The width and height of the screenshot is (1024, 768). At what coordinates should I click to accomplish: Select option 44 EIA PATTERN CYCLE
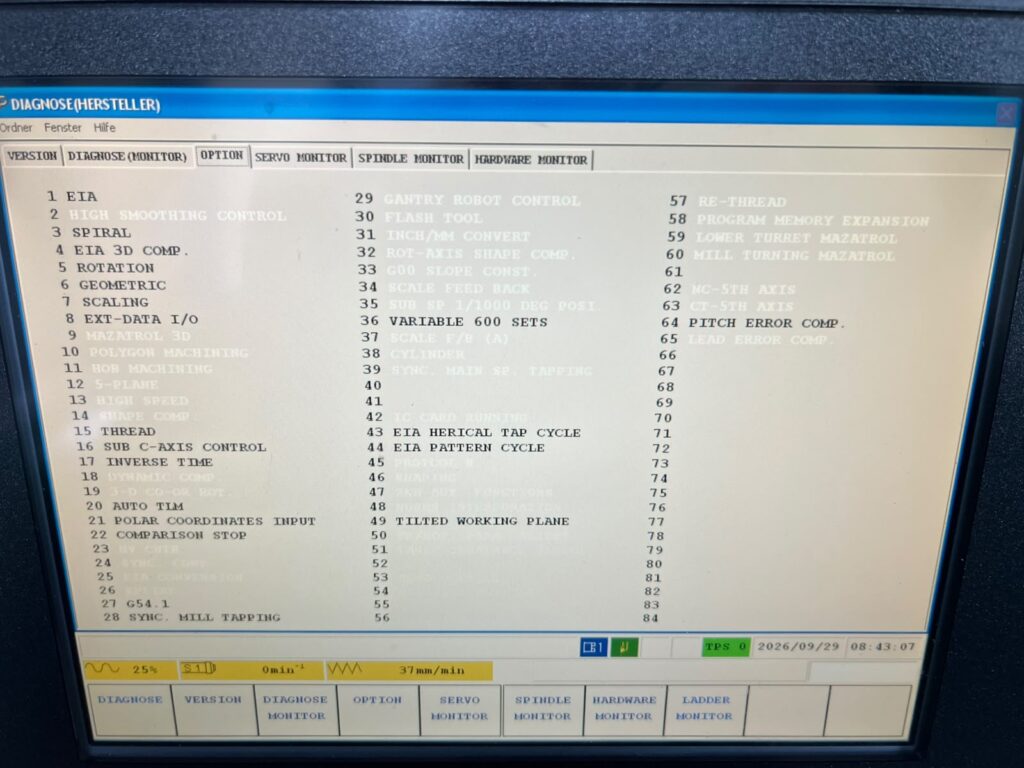pos(456,447)
